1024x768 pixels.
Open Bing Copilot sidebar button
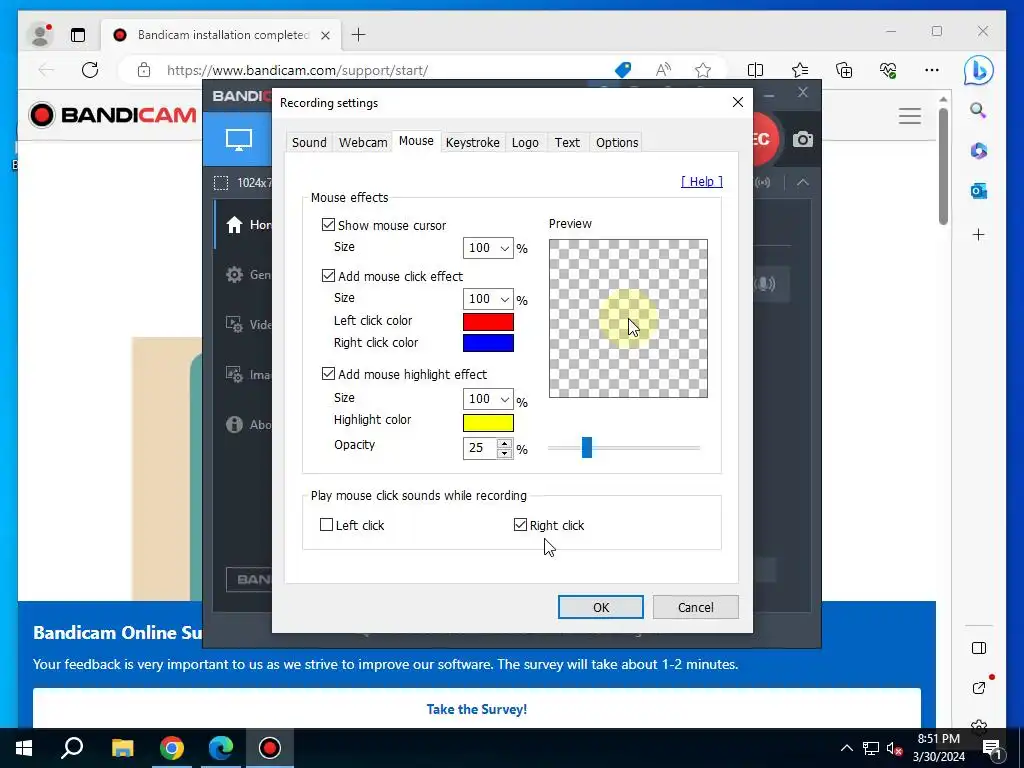tap(978, 70)
